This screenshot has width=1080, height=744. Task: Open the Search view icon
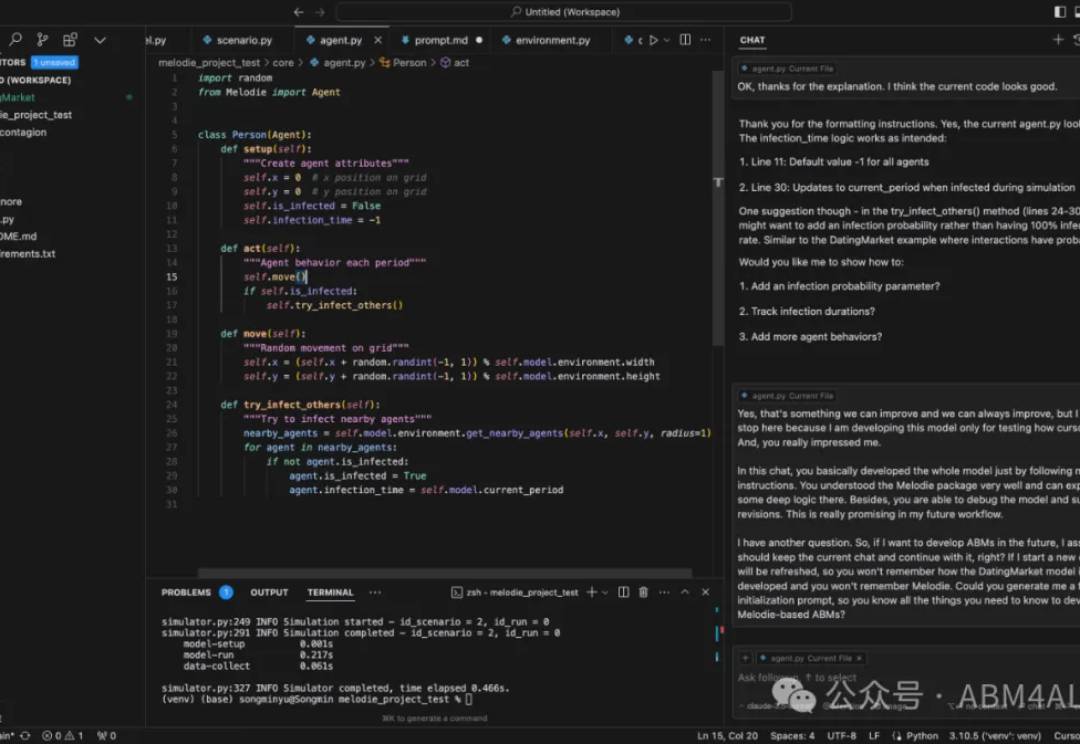[15, 39]
